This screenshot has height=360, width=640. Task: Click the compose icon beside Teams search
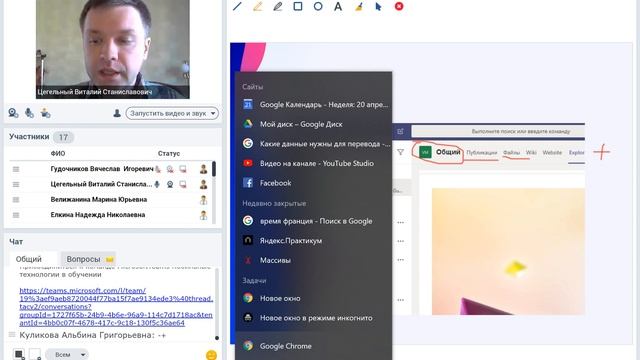click(400, 131)
